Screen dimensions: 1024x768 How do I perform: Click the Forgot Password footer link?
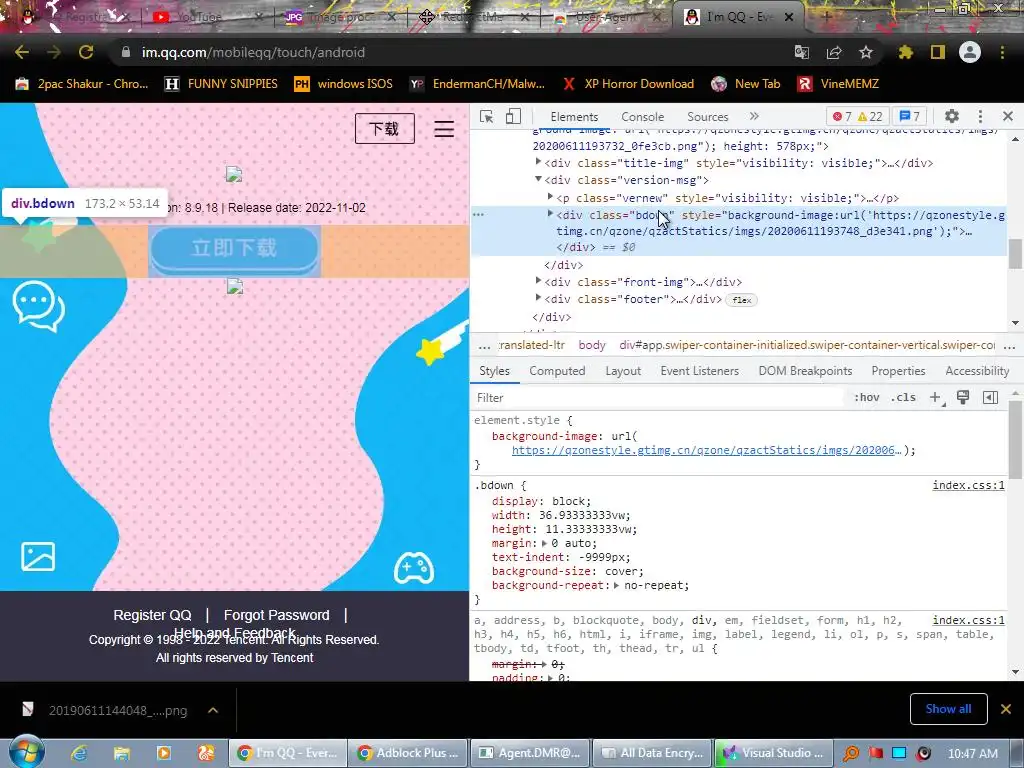(276, 615)
